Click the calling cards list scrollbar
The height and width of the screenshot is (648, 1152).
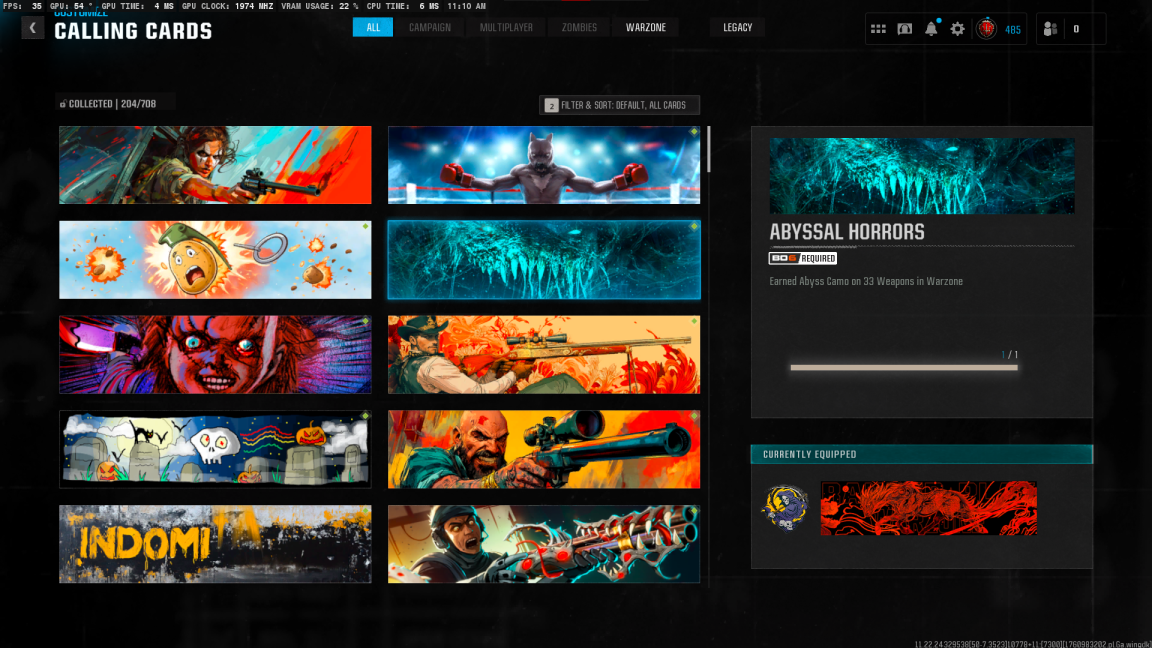[709, 150]
